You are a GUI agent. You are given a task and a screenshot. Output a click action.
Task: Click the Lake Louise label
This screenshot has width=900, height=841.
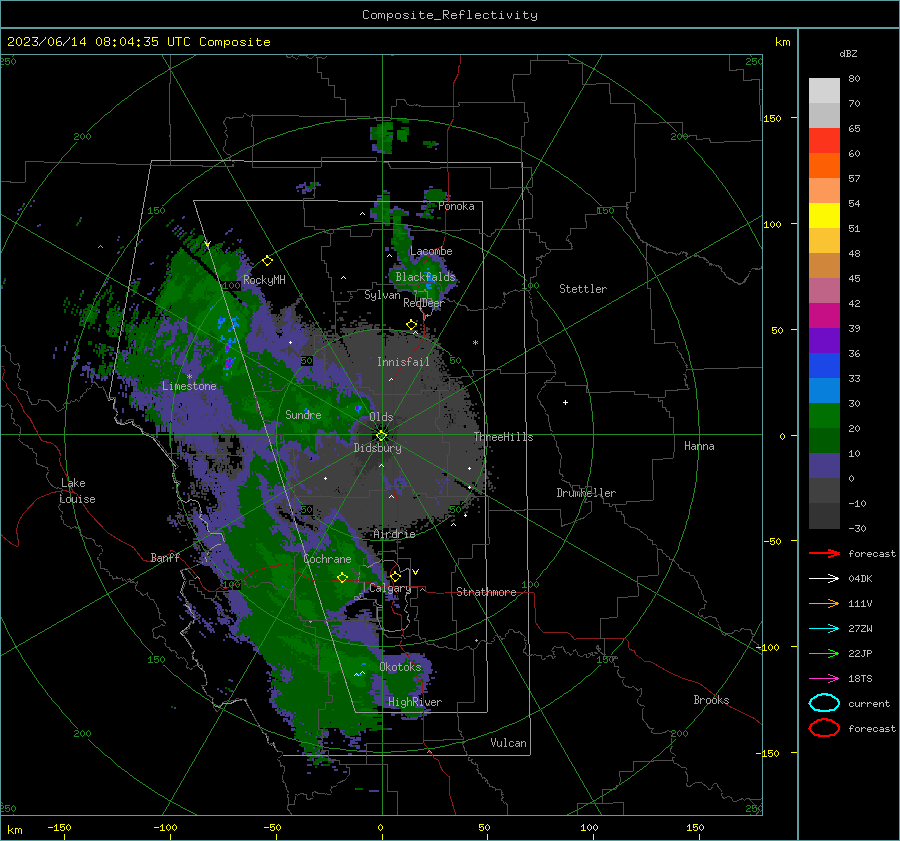click(x=77, y=491)
